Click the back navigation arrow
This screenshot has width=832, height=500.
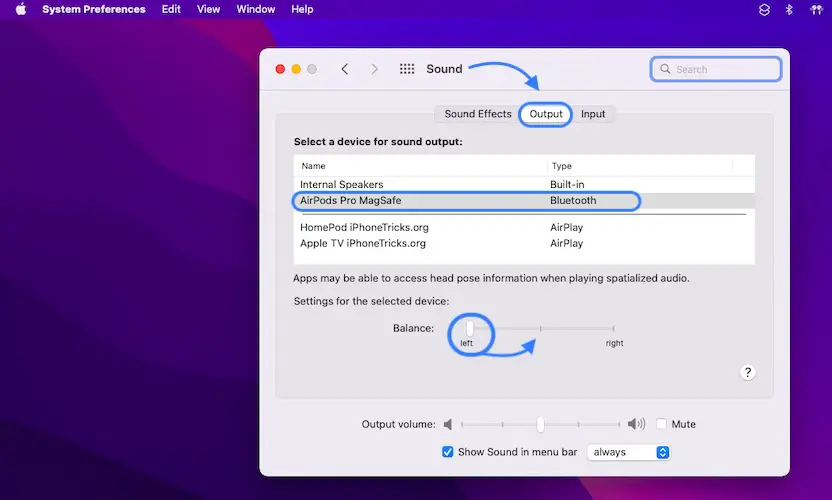(x=345, y=69)
